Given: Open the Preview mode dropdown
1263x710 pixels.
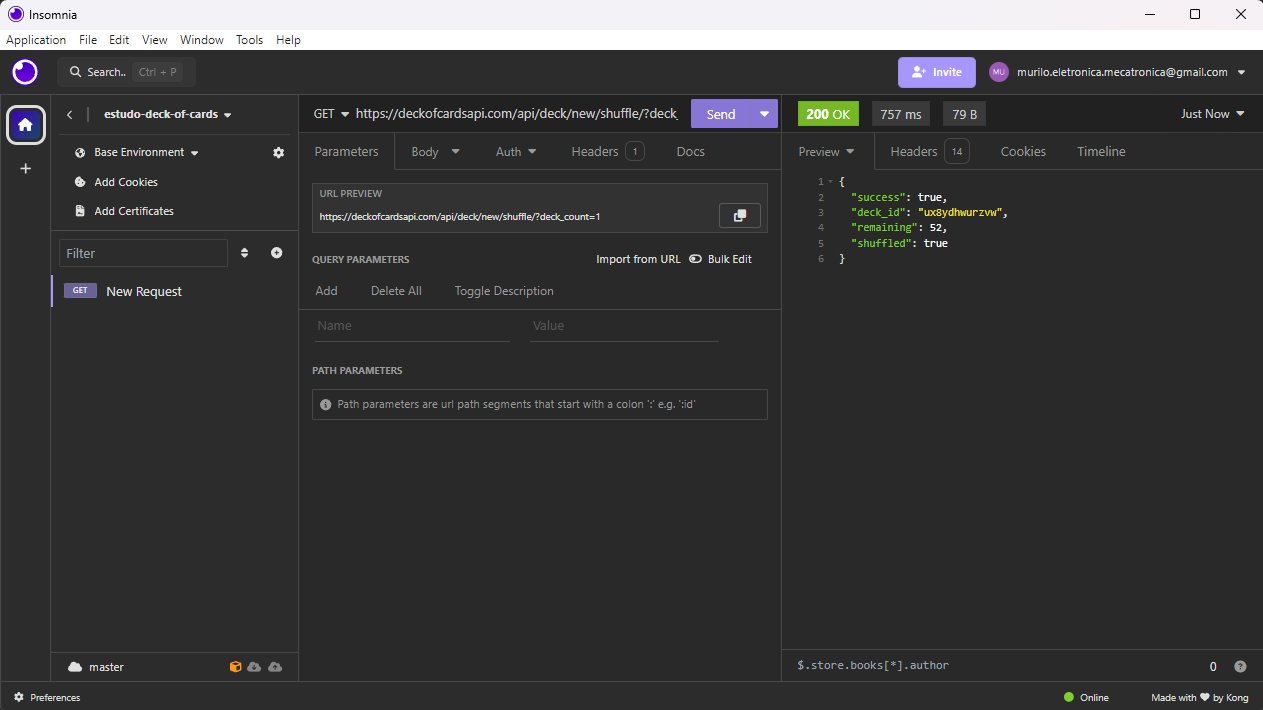Looking at the screenshot, I should (826, 152).
